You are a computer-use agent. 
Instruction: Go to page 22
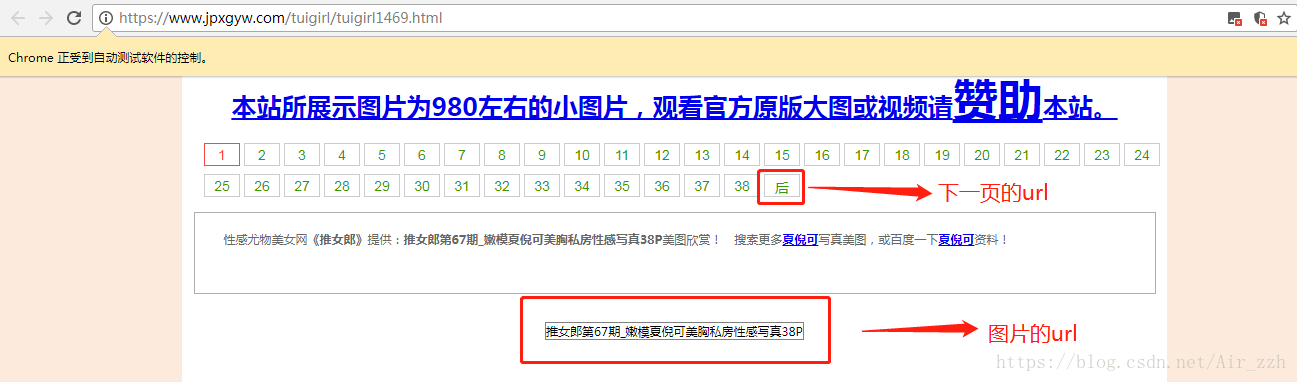tap(1062, 155)
